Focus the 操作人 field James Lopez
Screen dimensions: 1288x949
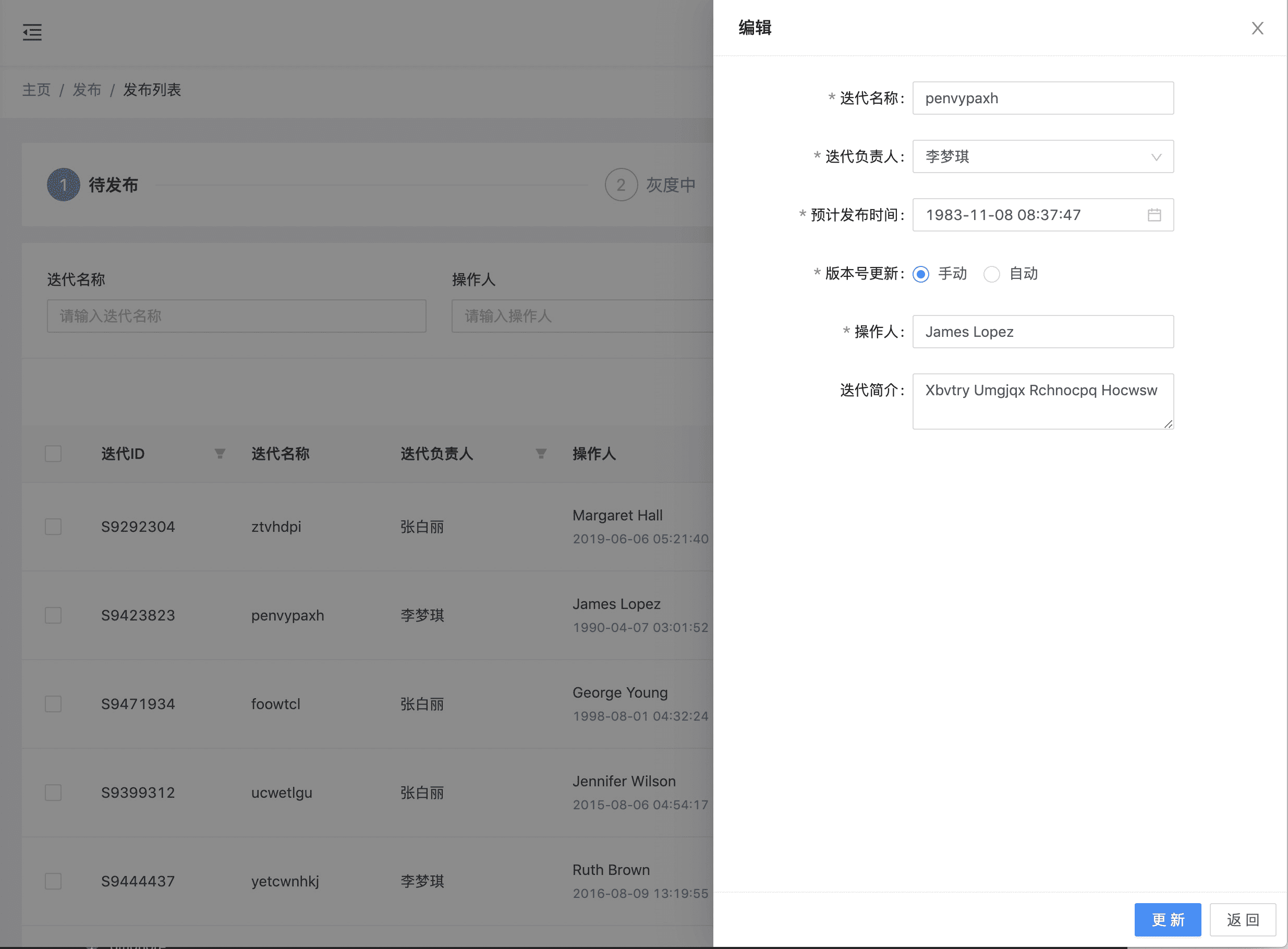tap(1042, 332)
